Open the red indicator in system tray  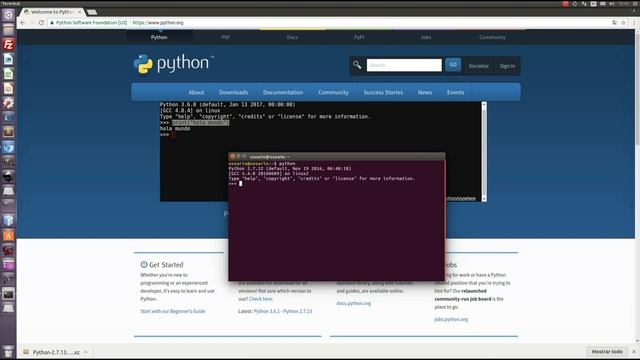point(565,4)
